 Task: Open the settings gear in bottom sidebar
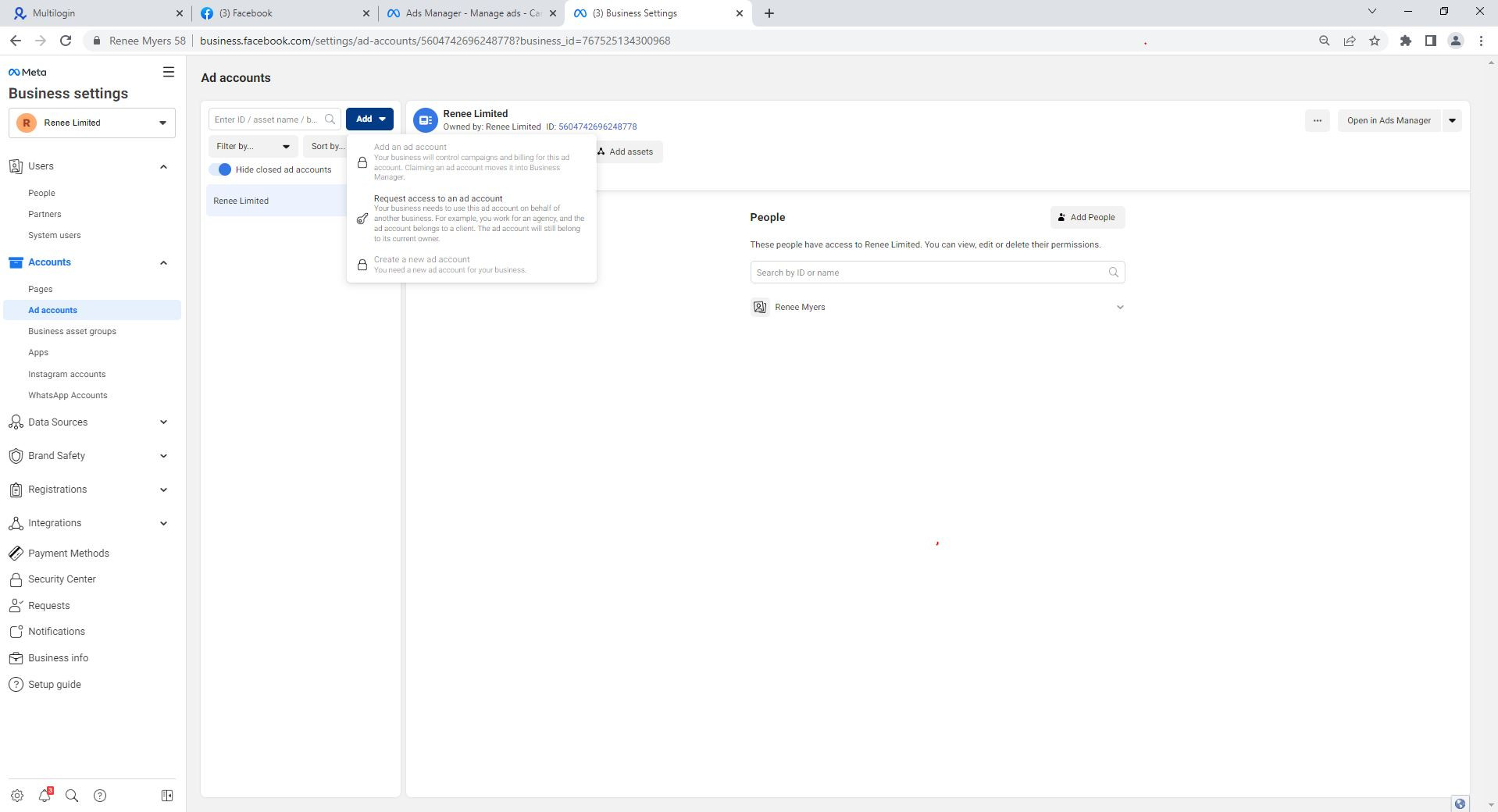(x=17, y=796)
